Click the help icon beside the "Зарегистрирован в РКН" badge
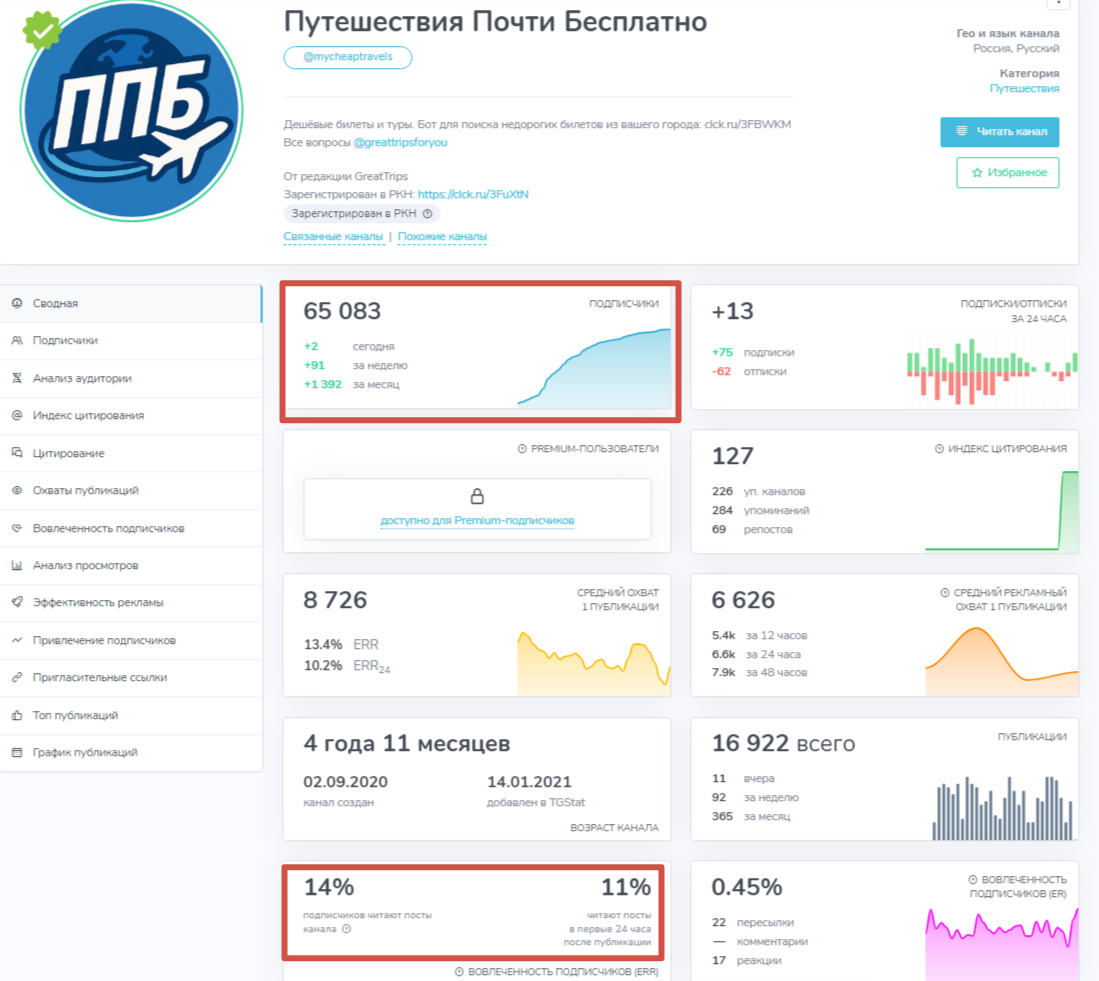 (x=427, y=214)
